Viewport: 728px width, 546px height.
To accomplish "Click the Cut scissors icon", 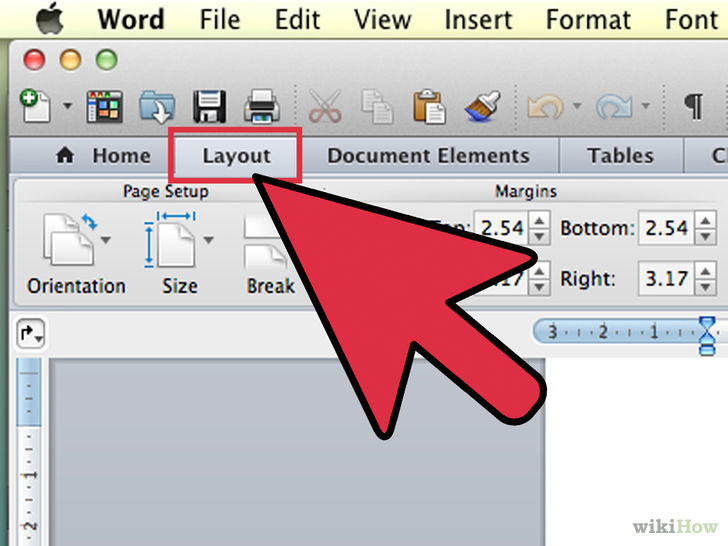I will pyautogui.click(x=325, y=106).
